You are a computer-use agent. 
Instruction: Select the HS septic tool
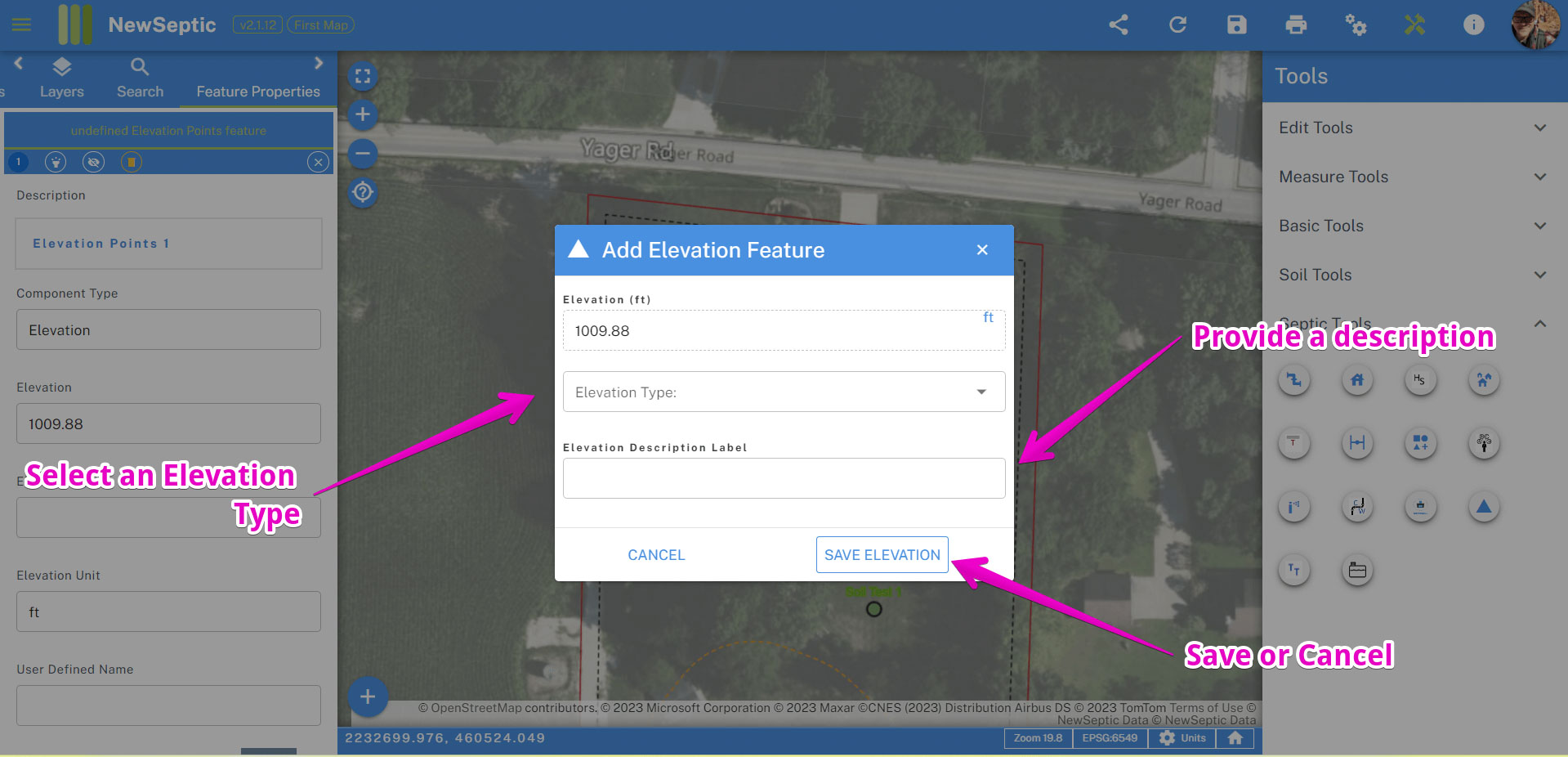[x=1421, y=379]
